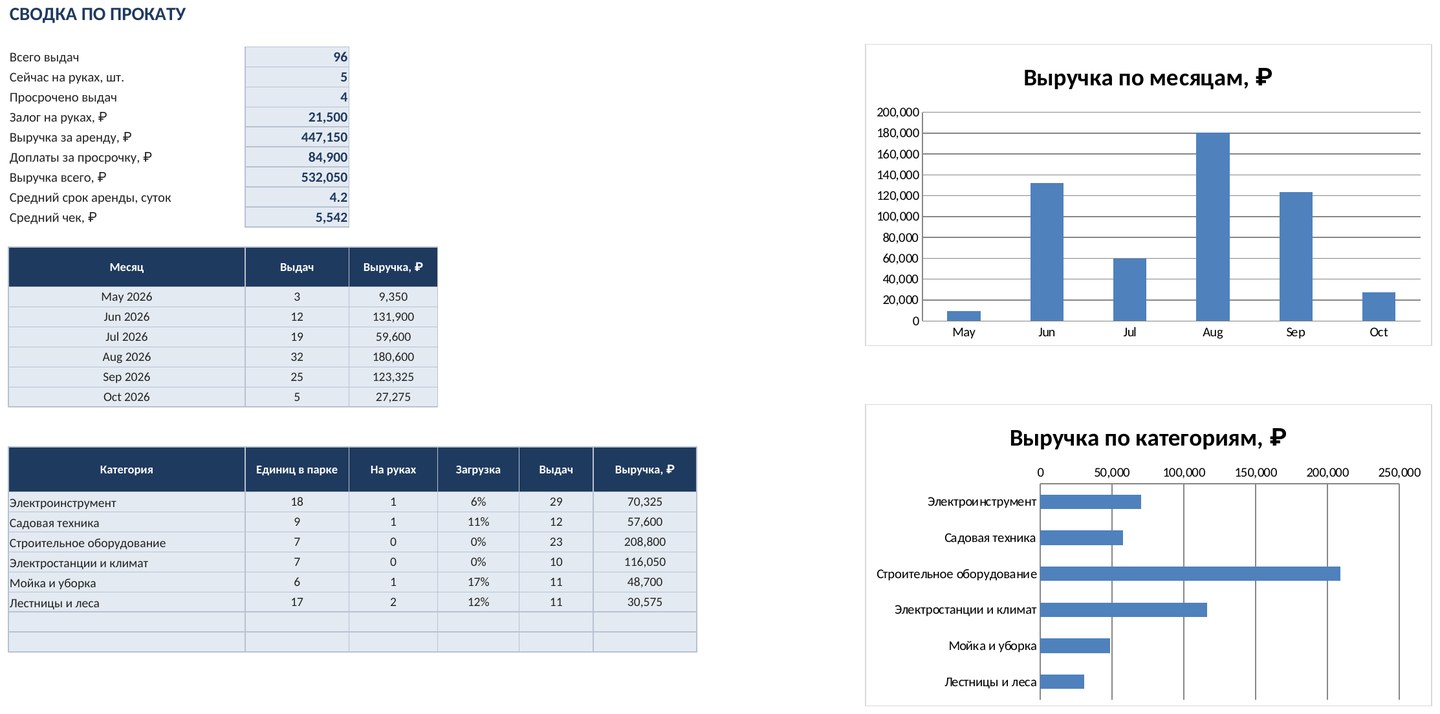
Task: Click the Oct 2026 revenue cell 27,275
Action: coord(393,397)
